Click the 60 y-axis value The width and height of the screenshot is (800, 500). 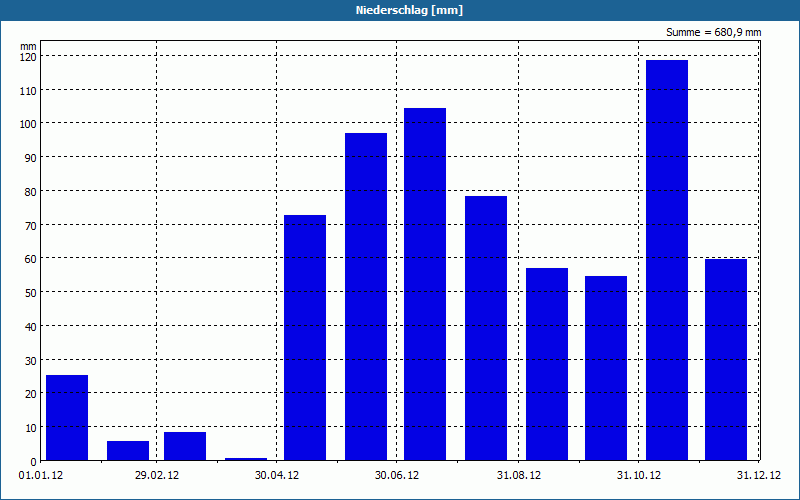coord(31,260)
